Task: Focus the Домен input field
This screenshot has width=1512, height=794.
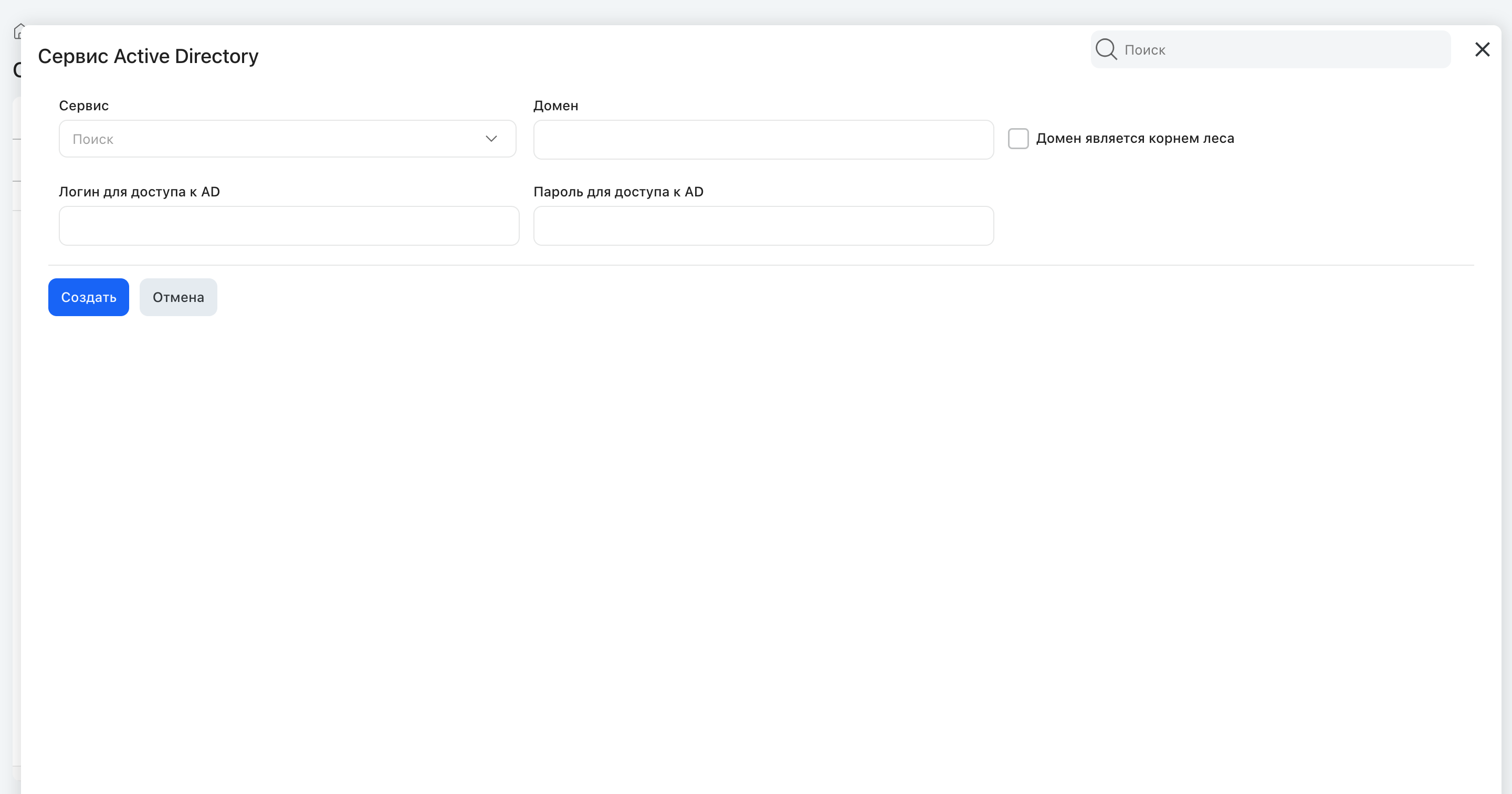Action: click(x=763, y=140)
